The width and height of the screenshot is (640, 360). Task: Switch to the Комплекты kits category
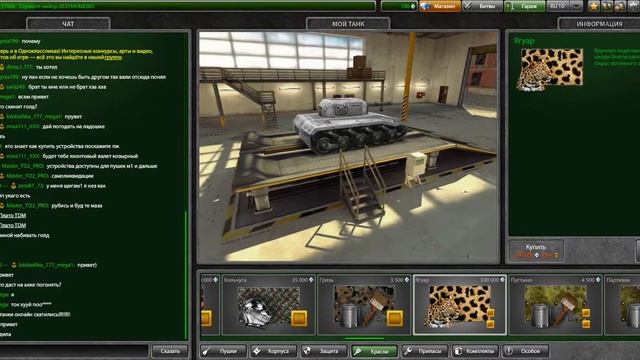point(475,351)
